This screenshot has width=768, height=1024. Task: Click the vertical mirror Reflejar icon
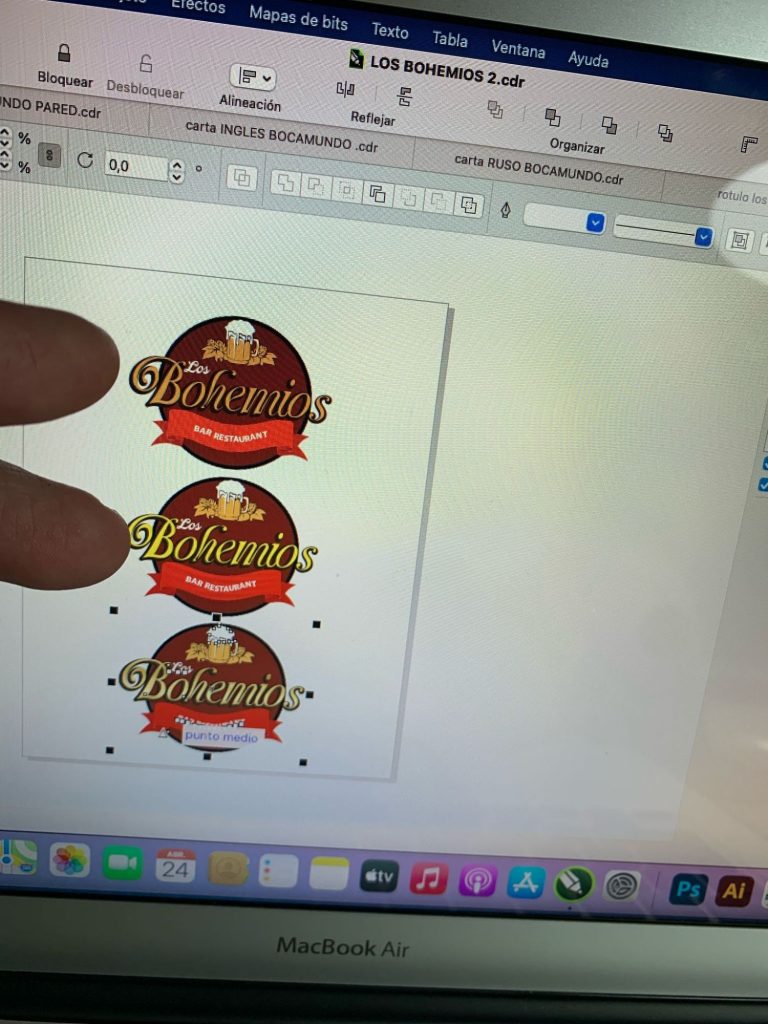click(x=405, y=97)
